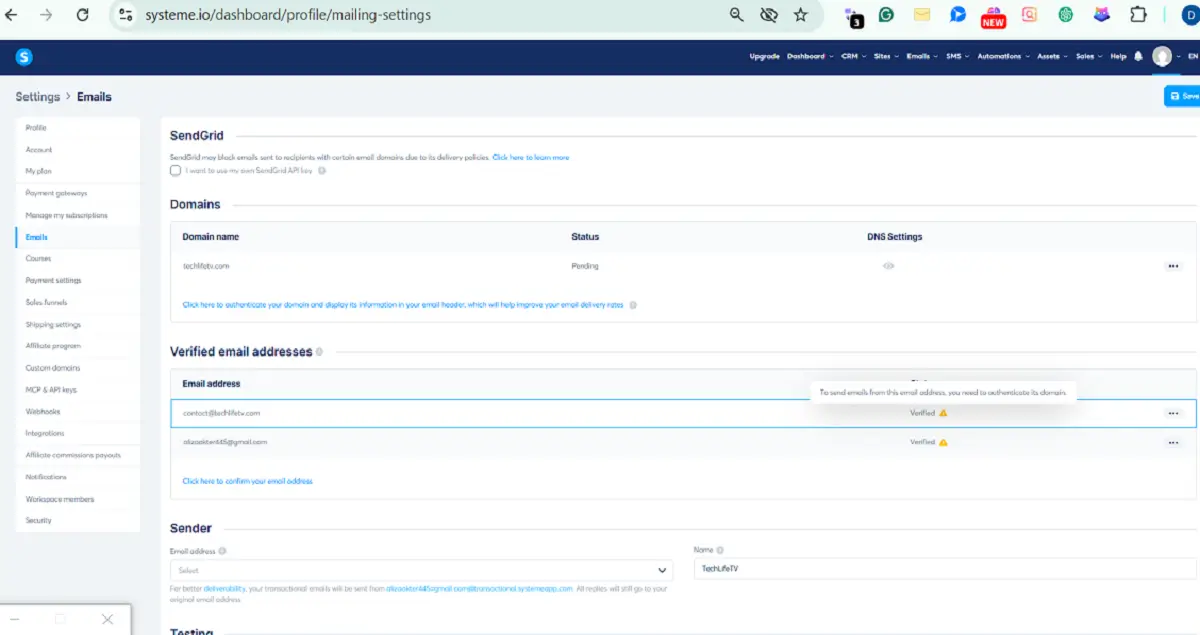Image resolution: width=1200 pixels, height=635 pixels.
Task: Open three-dot menu for contact@techlifetv.com
Action: pos(1173,413)
